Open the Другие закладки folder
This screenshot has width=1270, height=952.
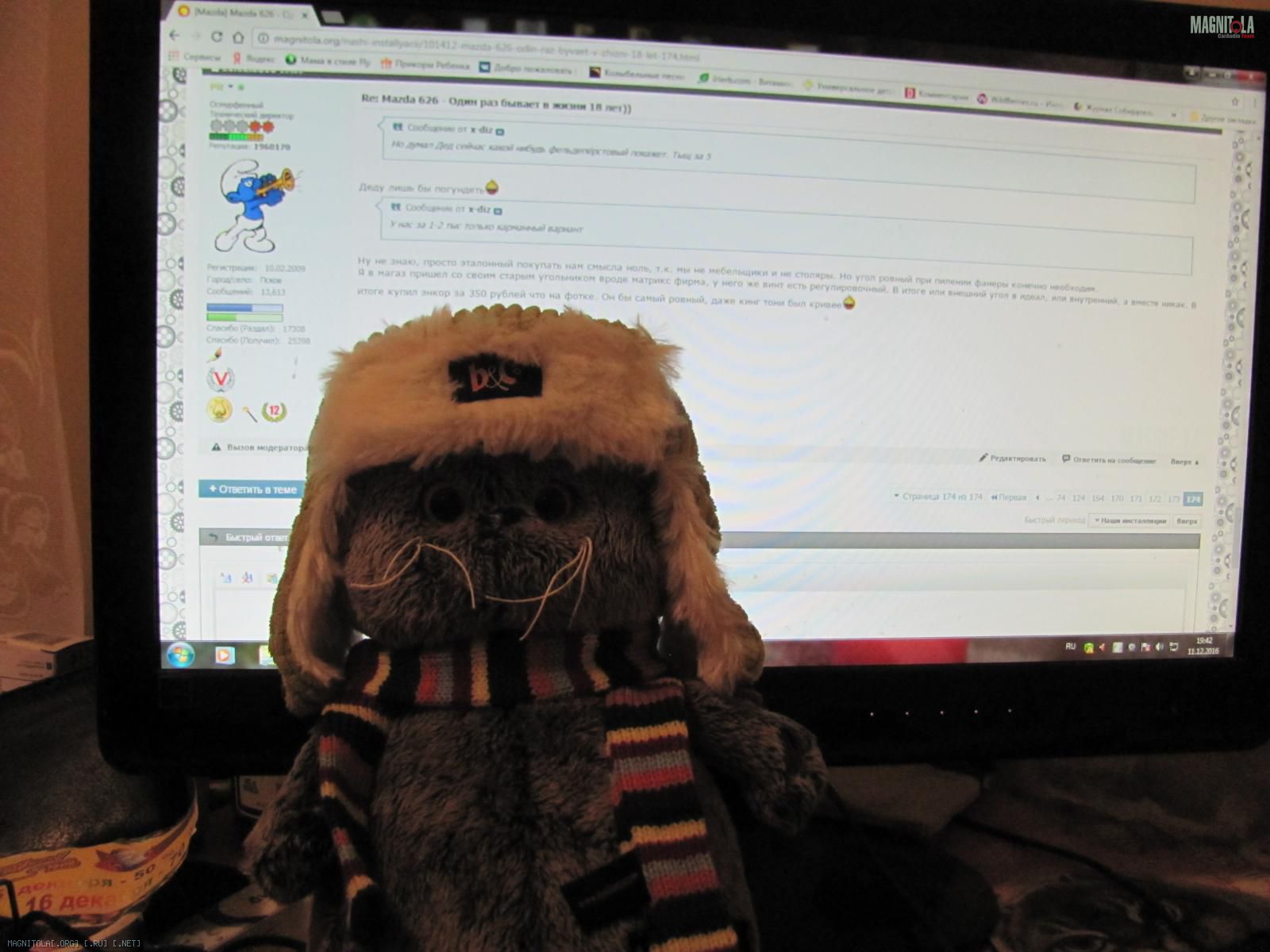coord(1222,118)
